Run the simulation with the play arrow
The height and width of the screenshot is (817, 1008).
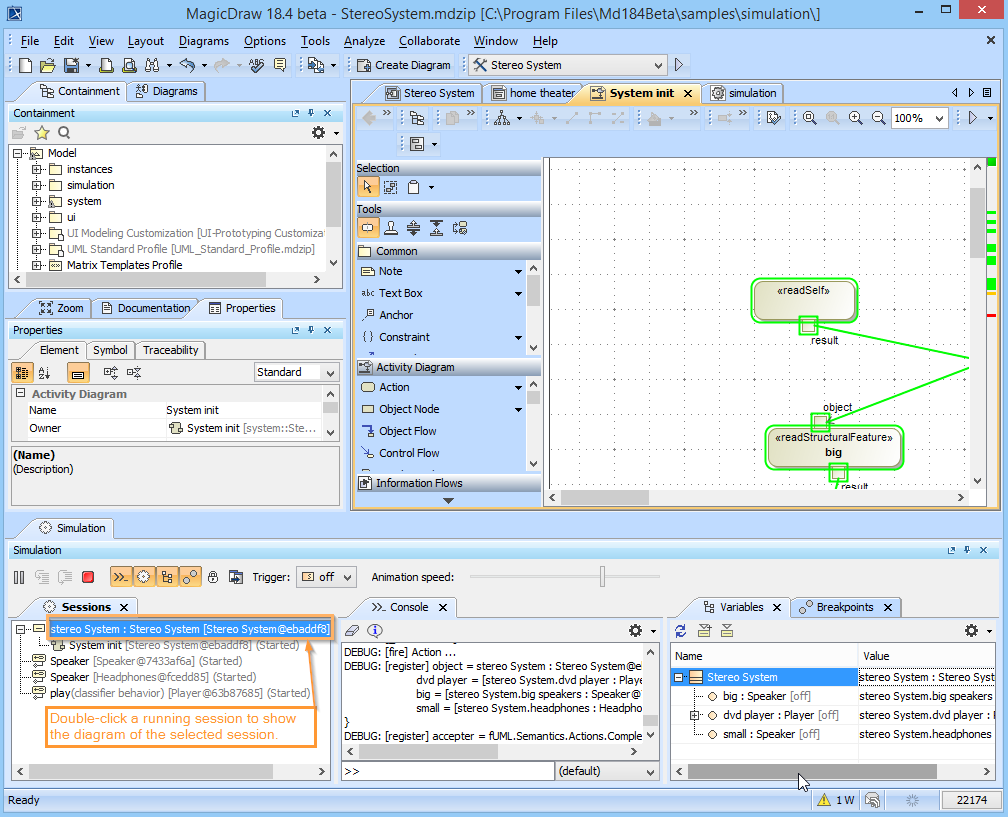pos(679,63)
